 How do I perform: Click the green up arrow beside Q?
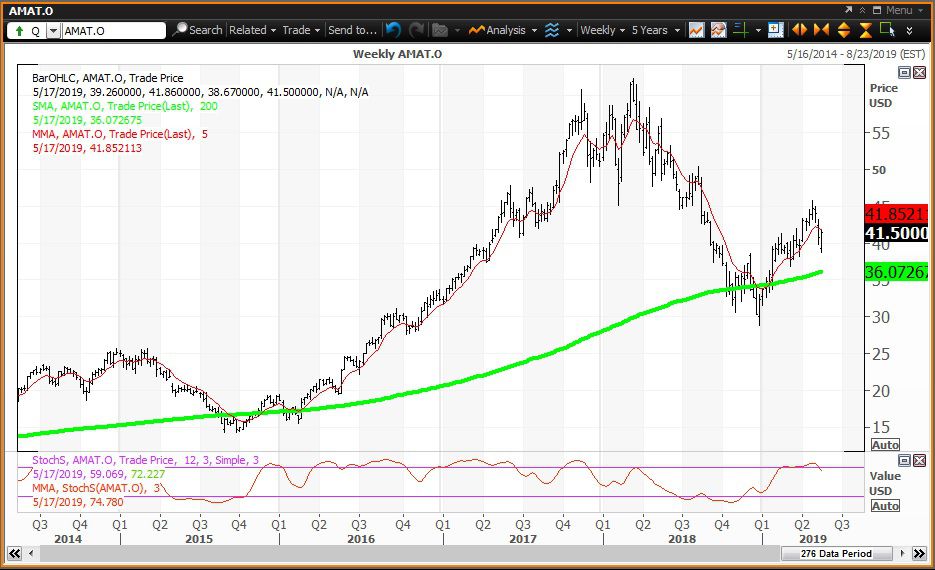[19, 30]
